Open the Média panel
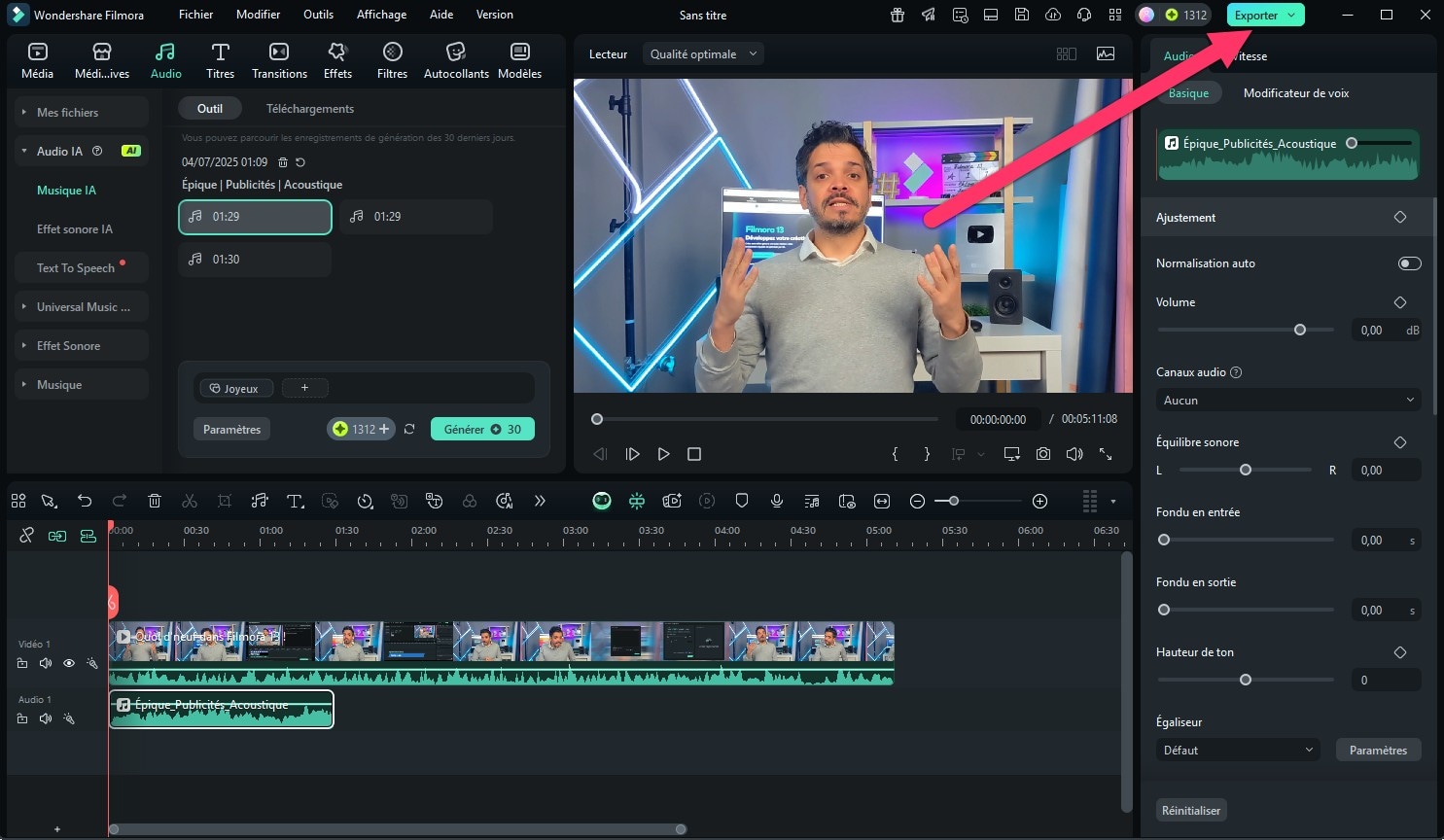1444x840 pixels. tap(37, 61)
